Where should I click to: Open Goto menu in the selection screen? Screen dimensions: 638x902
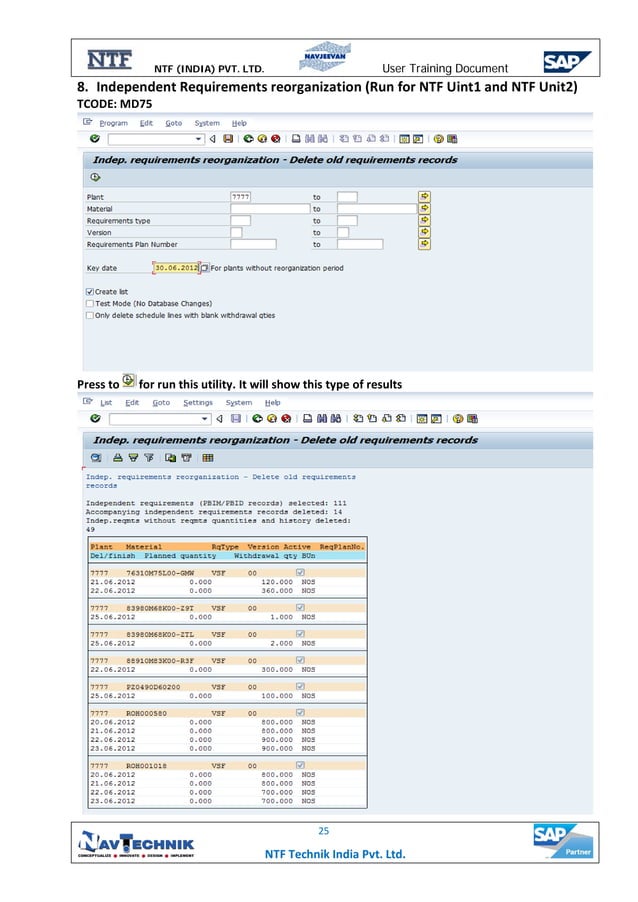click(x=174, y=123)
